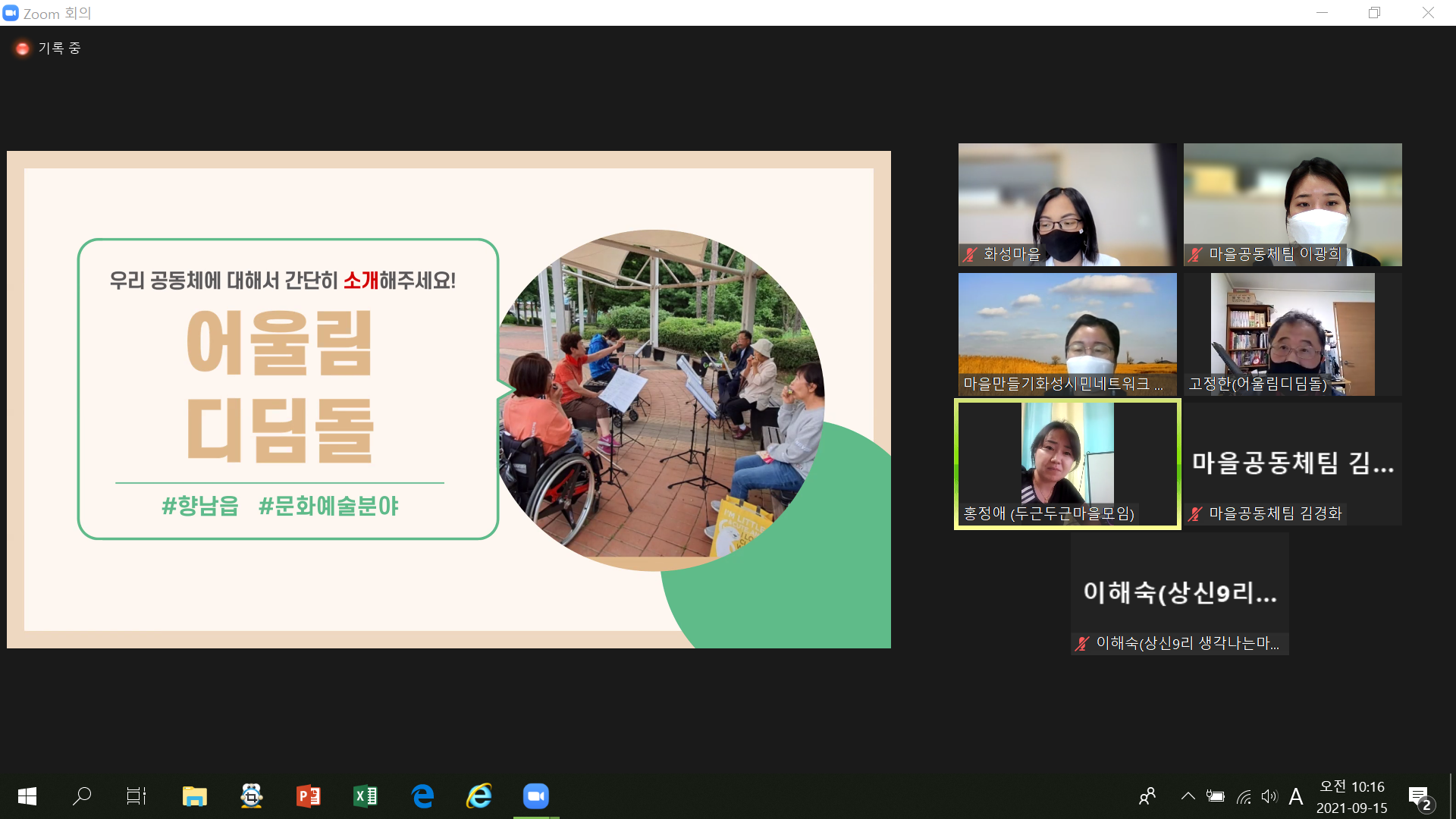Open the People icon in system tray
Image resolution: width=1456 pixels, height=819 pixels.
tap(1147, 796)
